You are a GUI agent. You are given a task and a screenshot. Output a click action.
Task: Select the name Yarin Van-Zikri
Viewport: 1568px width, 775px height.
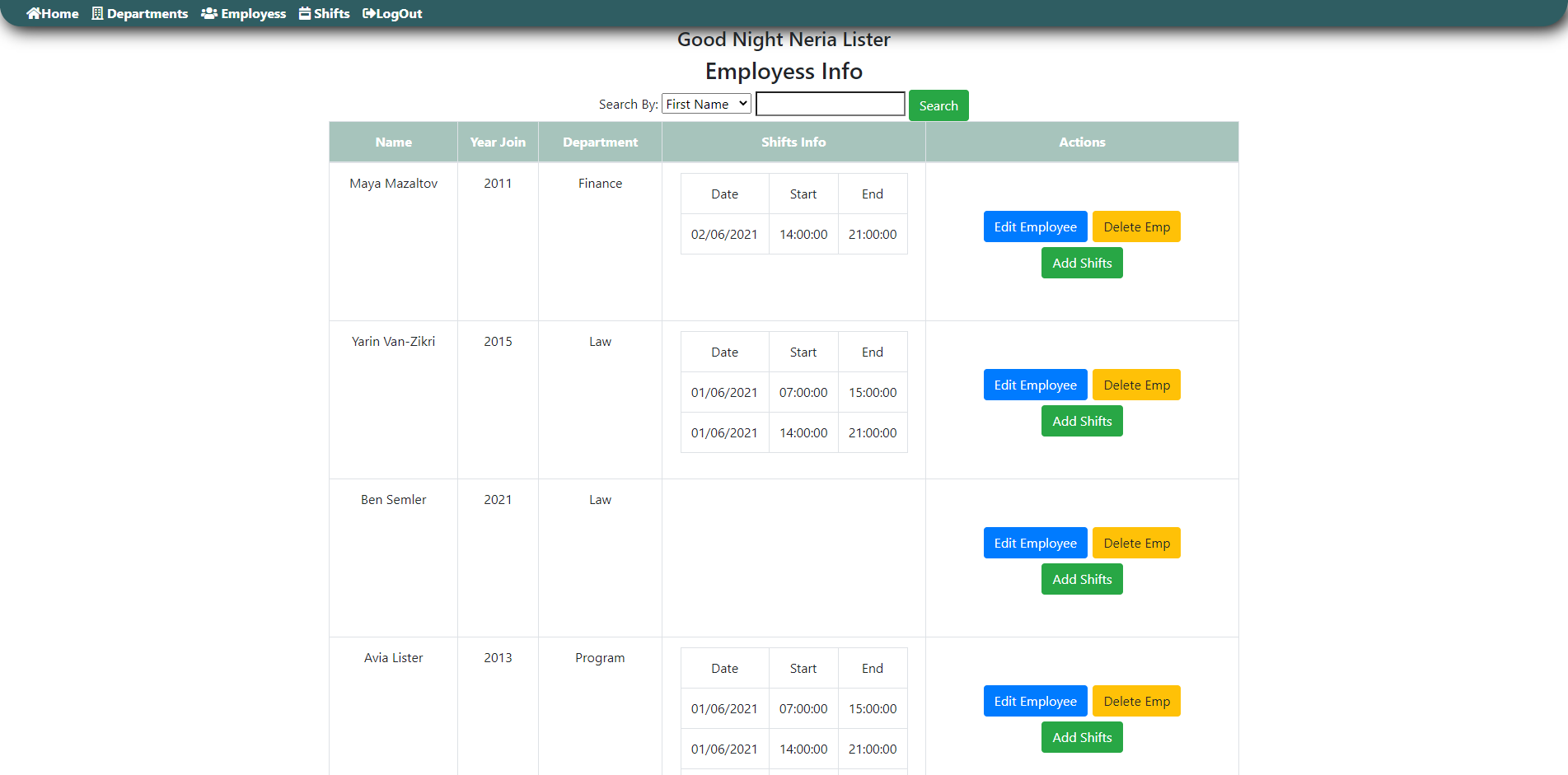[x=394, y=341]
